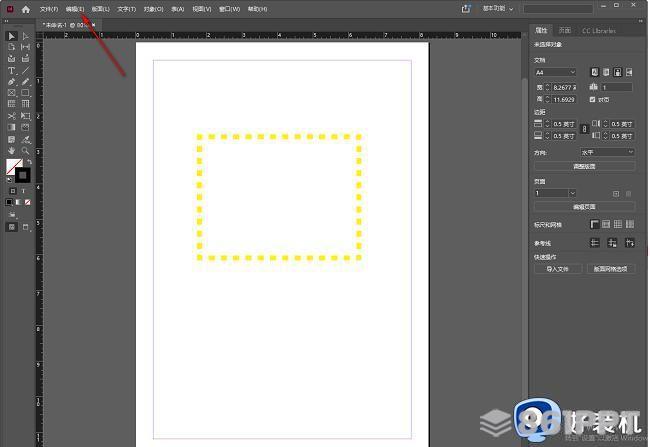Screen dimensions: 650x447
Task: Select the Eyedropper tool
Action: [26, 139]
